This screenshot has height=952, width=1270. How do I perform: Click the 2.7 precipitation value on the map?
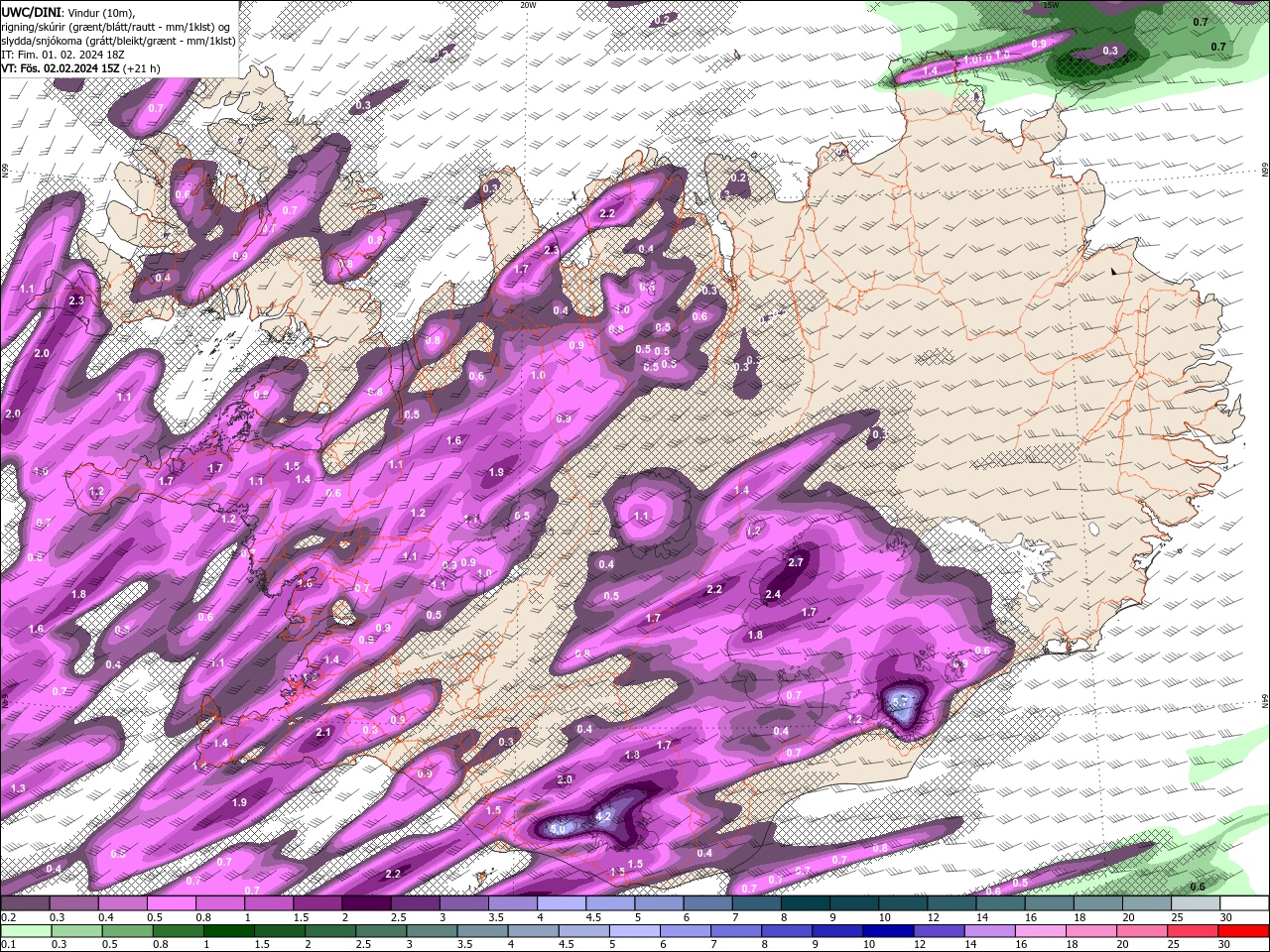[795, 562]
